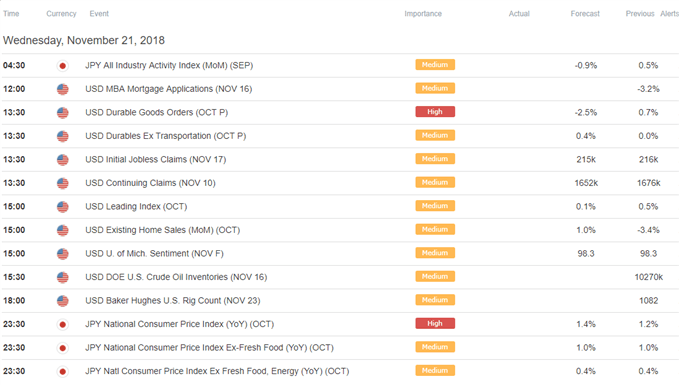Click the 12:00 time cell
The image size is (679, 385).
point(14,89)
